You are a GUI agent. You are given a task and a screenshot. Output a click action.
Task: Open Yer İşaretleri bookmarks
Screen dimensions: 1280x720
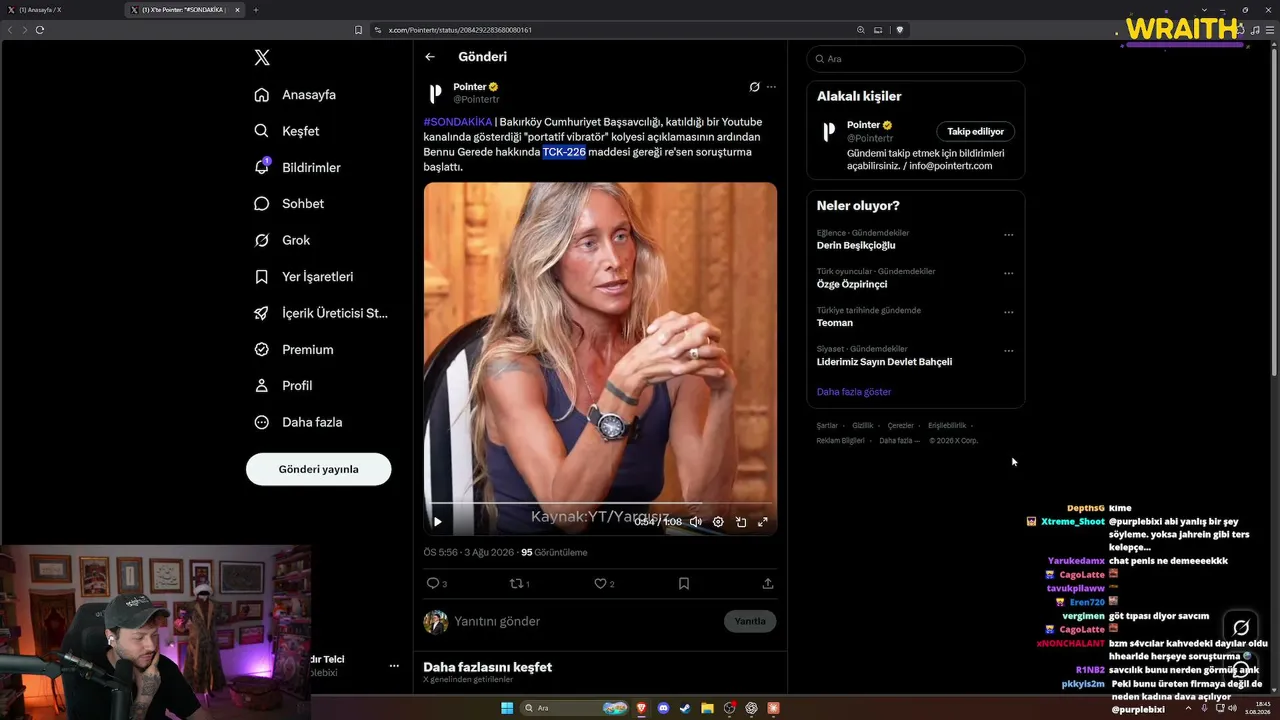[303, 277]
